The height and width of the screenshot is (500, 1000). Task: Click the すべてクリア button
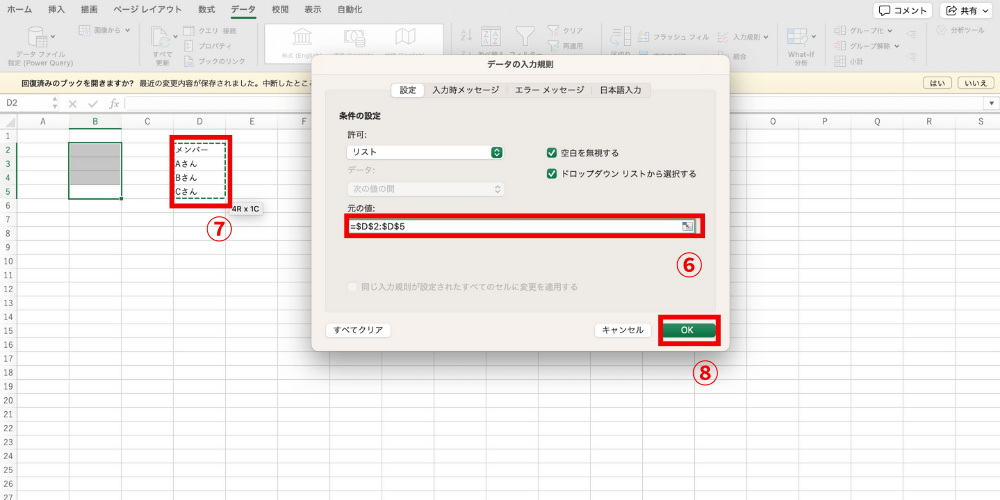pos(357,330)
